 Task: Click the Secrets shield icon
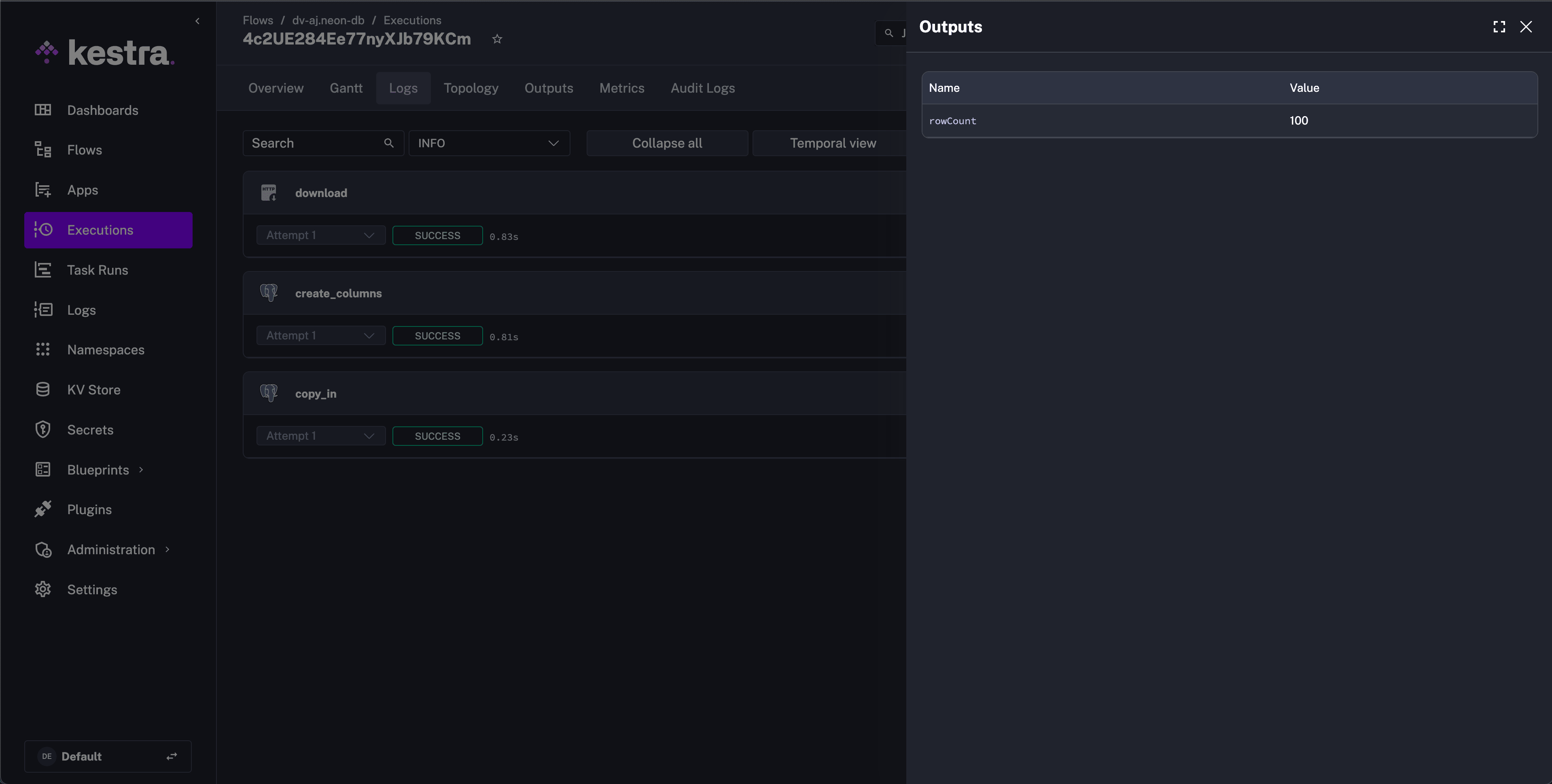pyautogui.click(x=43, y=430)
